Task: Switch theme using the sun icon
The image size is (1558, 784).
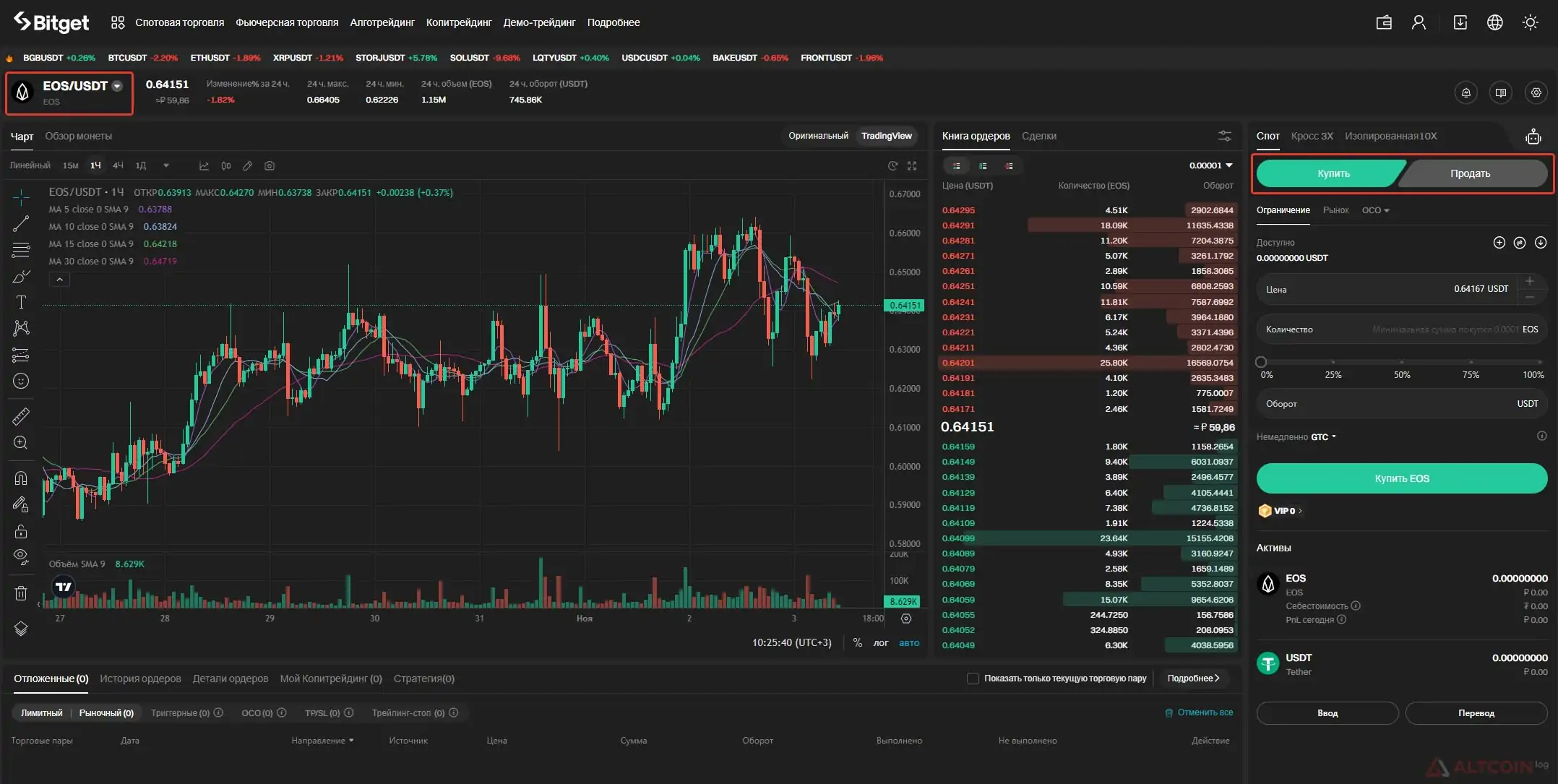Action: 1530,22
